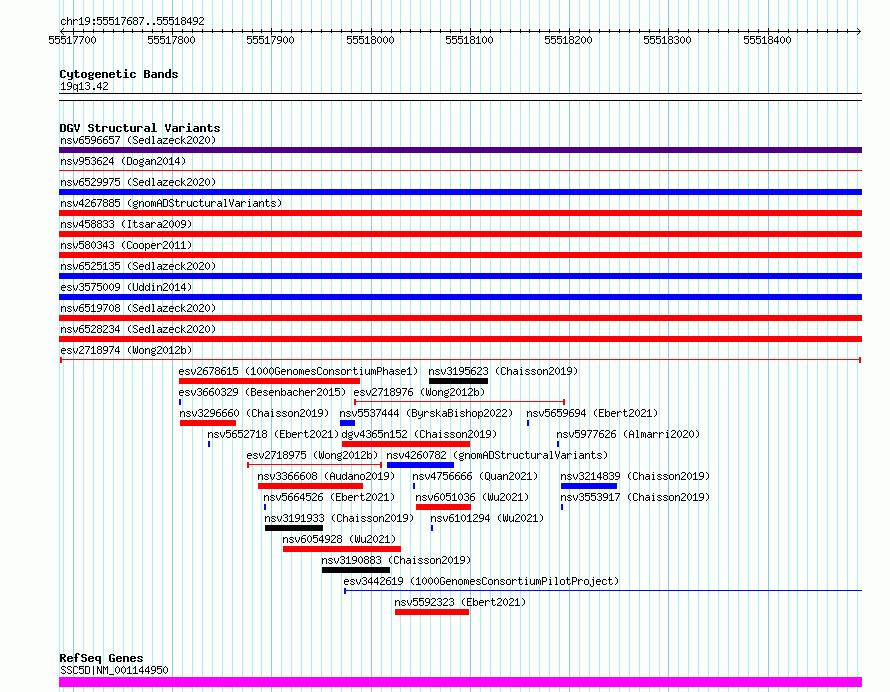Open nsv3296660 (Chaisson2019) variant label

(x=254, y=413)
